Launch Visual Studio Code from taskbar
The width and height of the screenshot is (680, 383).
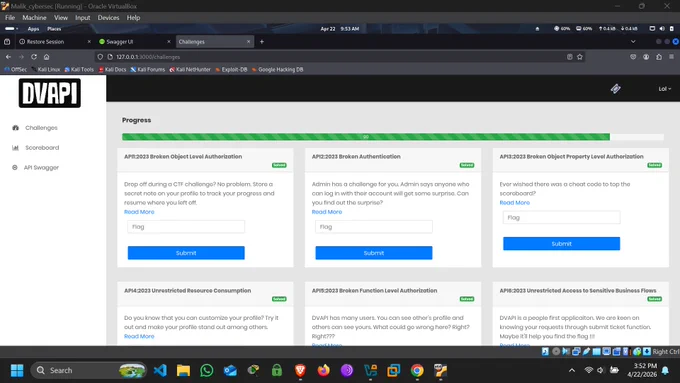tap(160, 370)
